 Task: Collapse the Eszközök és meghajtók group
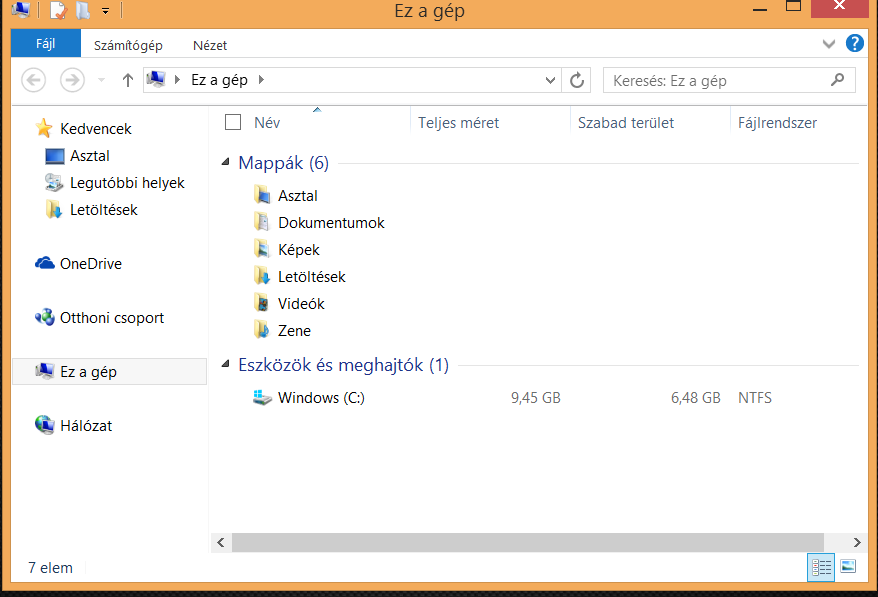pos(226,365)
